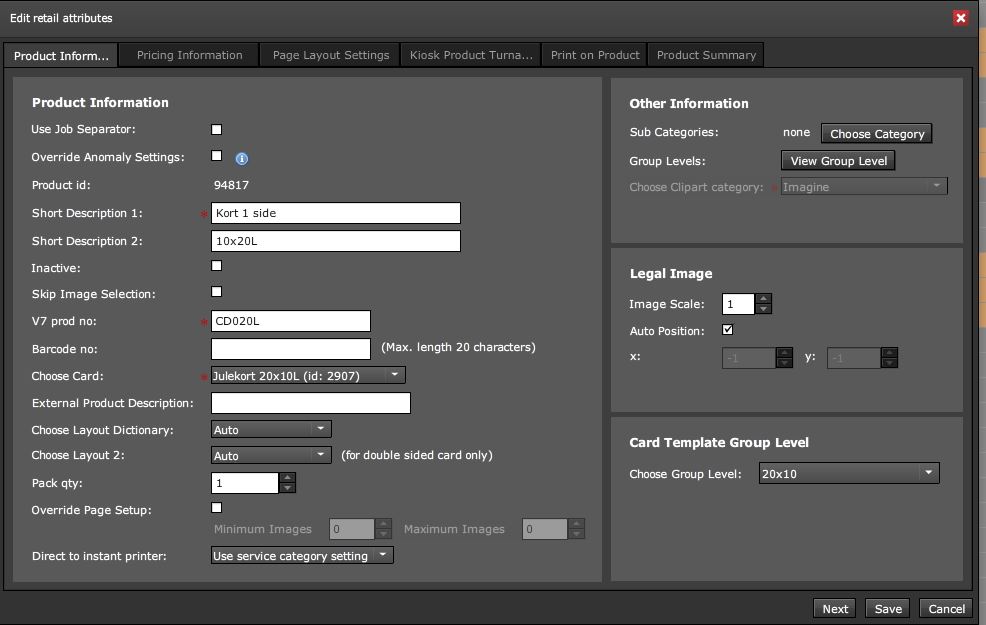This screenshot has height=625, width=986.
Task: View the Product Summary tab
Action: pyautogui.click(x=706, y=55)
